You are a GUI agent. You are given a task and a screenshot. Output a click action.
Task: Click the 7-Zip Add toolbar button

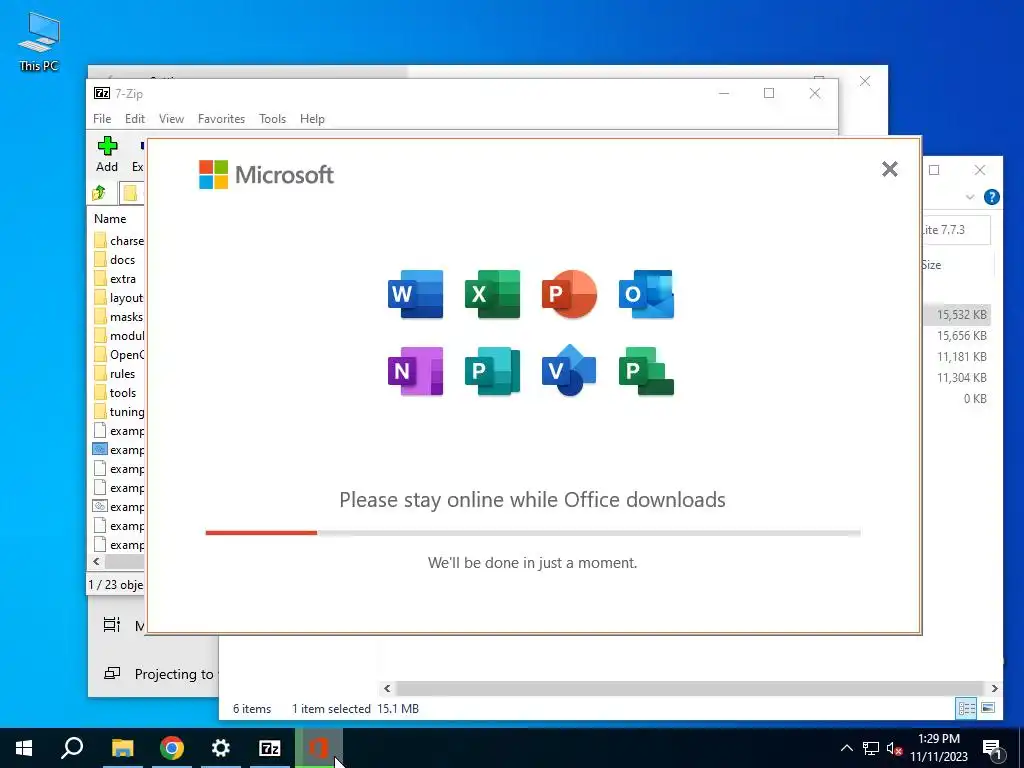pyautogui.click(x=107, y=155)
